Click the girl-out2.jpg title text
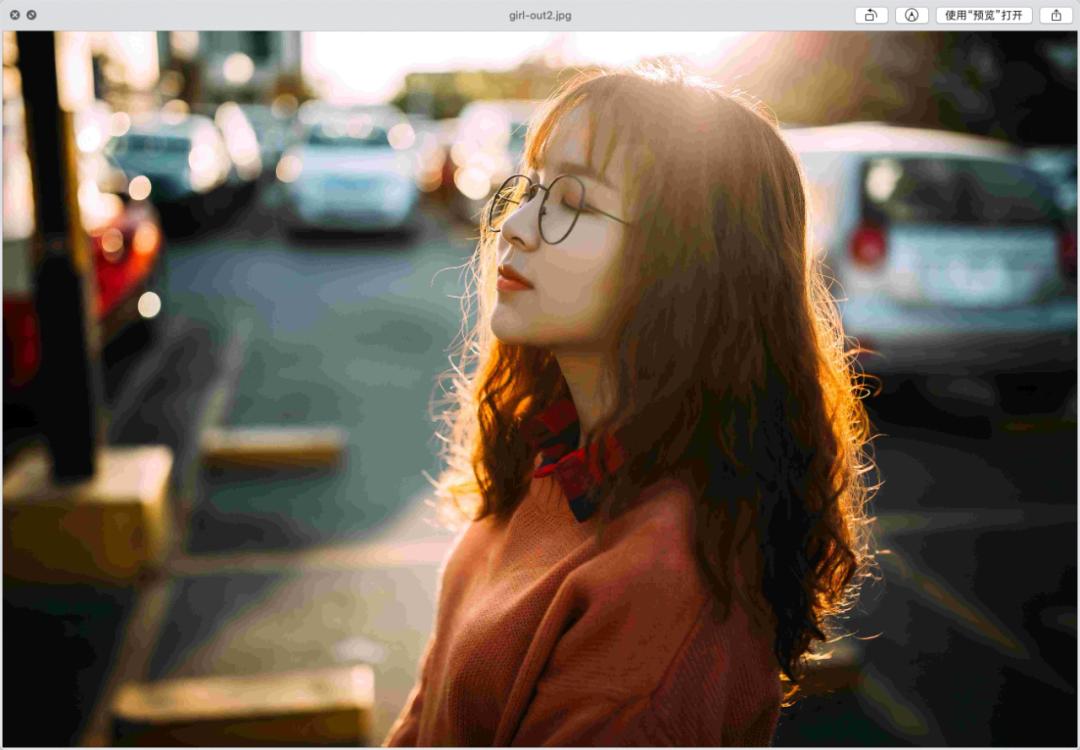 click(539, 15)
